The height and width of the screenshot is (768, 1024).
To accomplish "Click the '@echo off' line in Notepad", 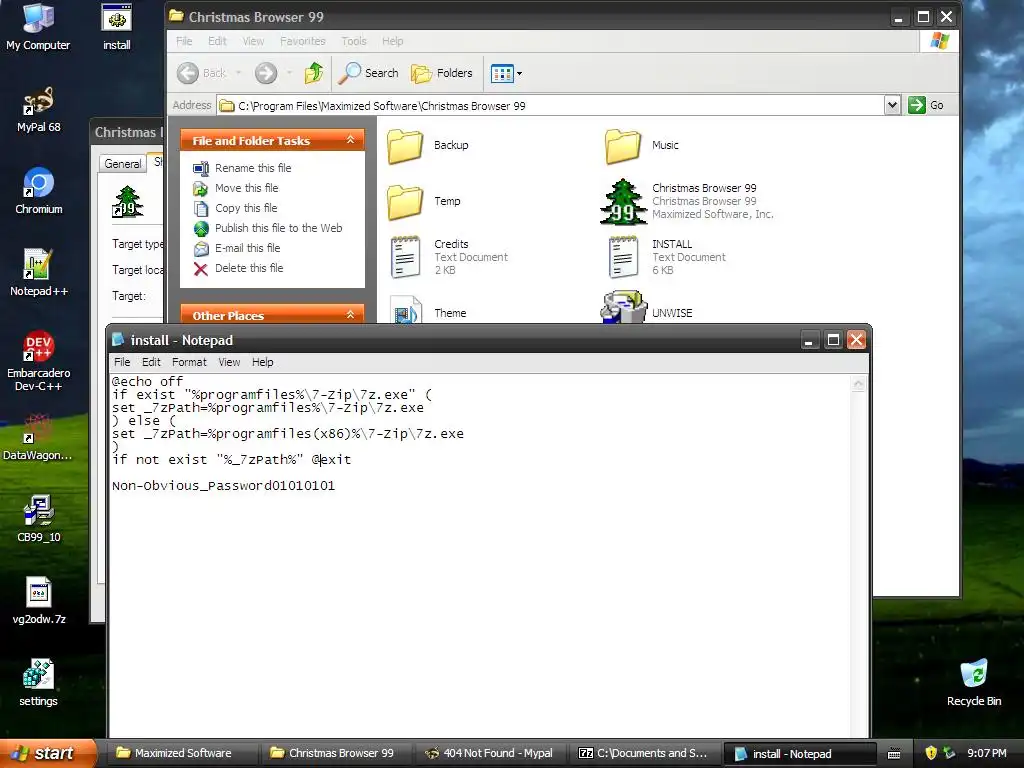I will [x=148, y=381].
